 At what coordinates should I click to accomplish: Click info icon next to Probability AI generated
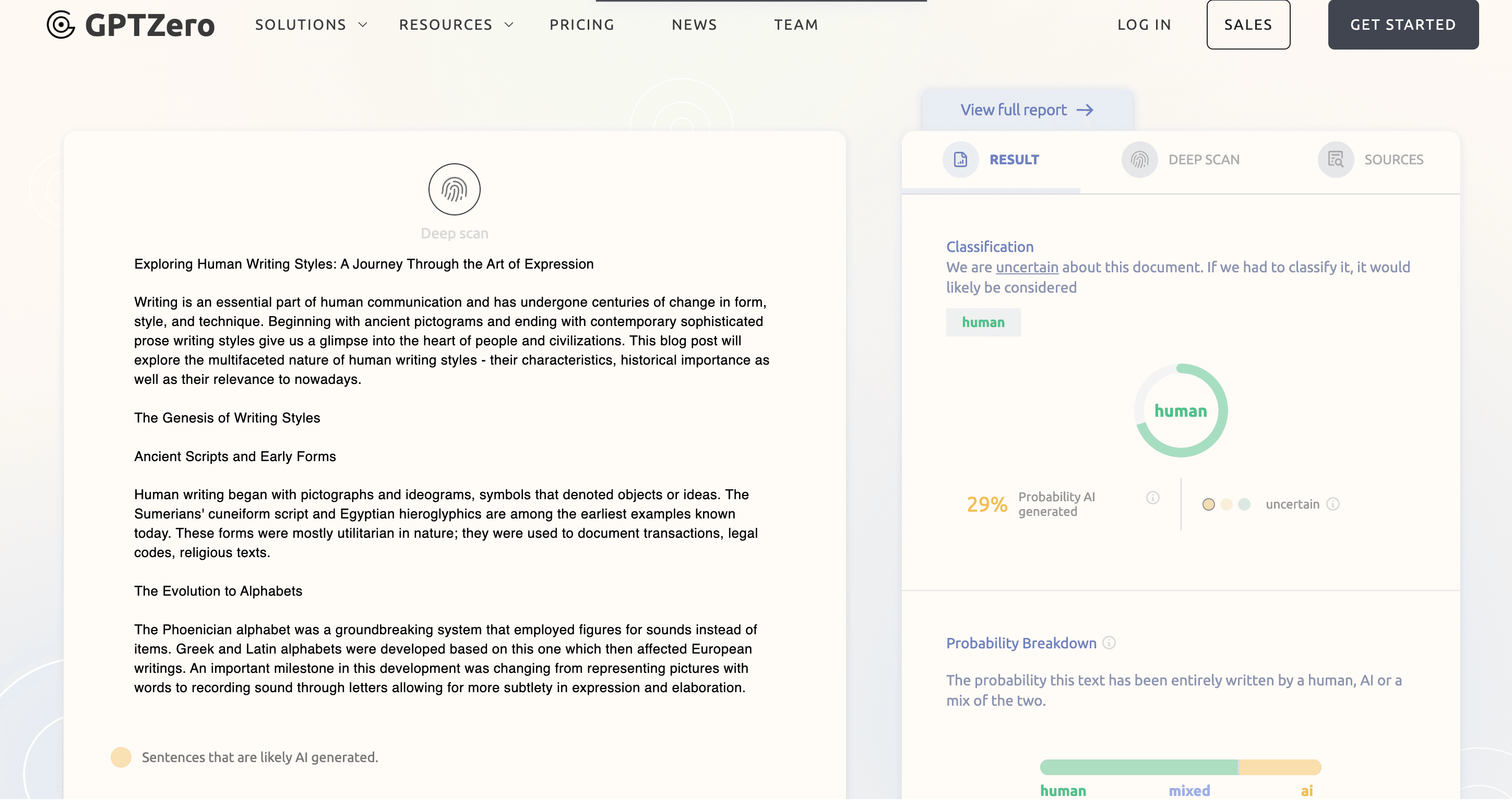click(1152, 498)
